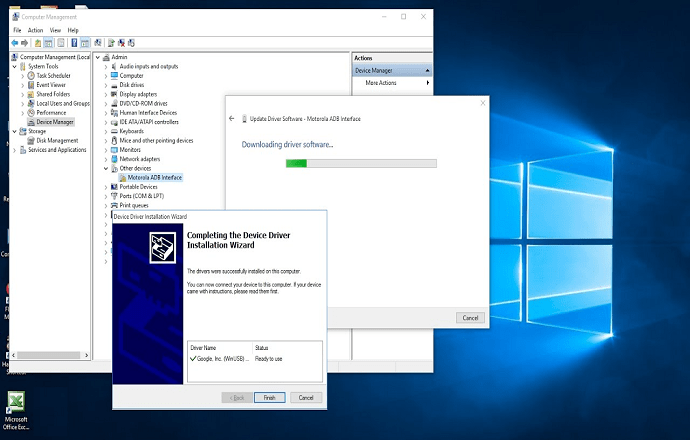The height and width of the screenshot is (440, 690).
Task: Select Mice and other pointing devices
Action: pyautogui.click(x=156, y=140)
